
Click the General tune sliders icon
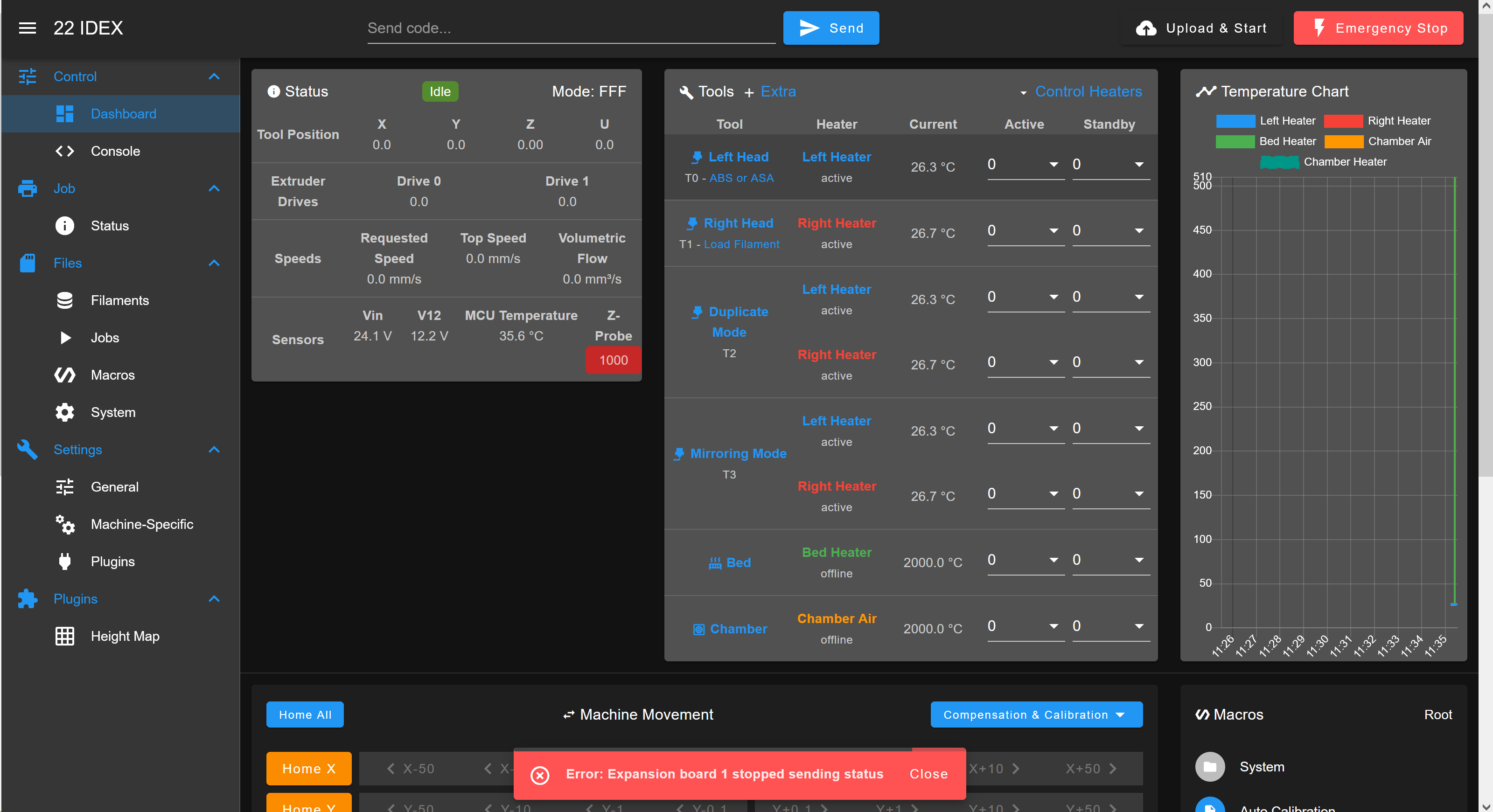point(65,487)
